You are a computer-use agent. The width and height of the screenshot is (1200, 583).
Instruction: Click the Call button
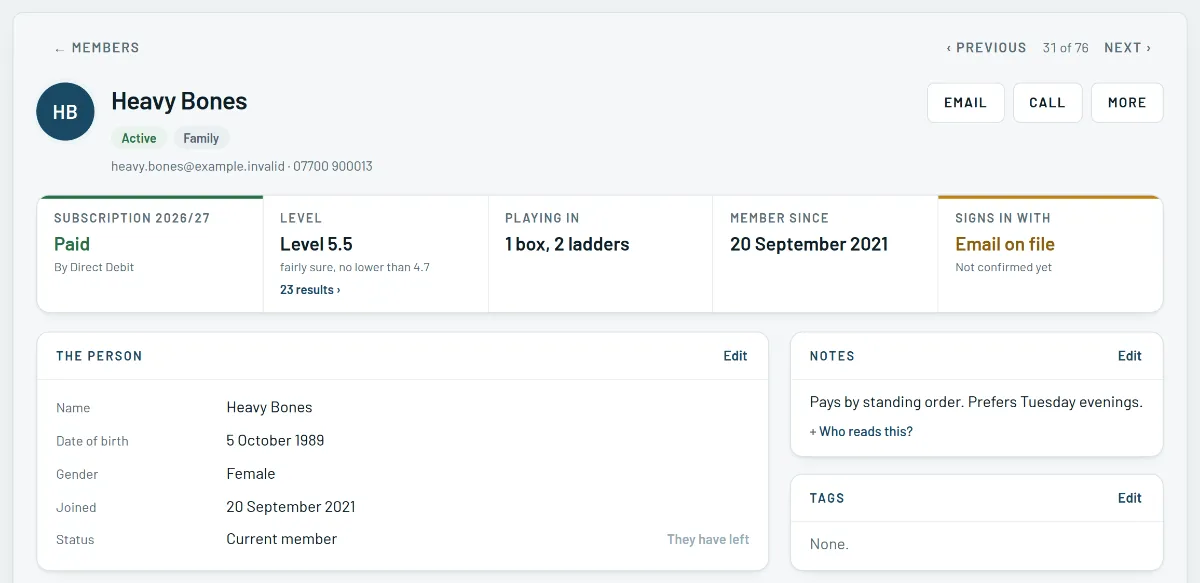(x=1047, y=103)
